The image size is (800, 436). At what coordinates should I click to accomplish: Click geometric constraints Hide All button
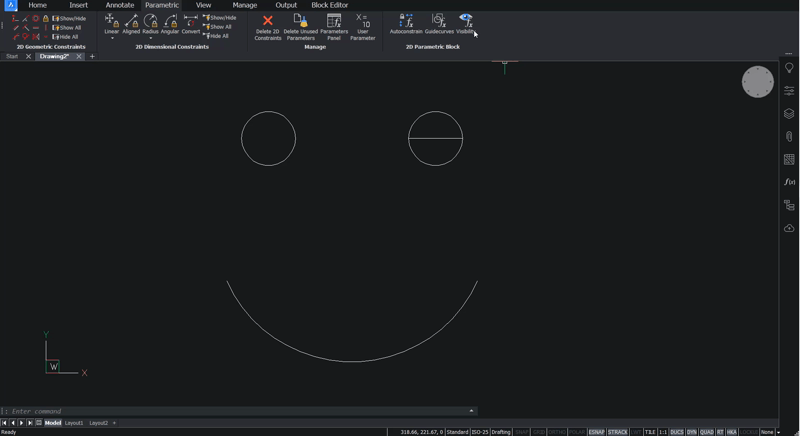coord(65,37)
